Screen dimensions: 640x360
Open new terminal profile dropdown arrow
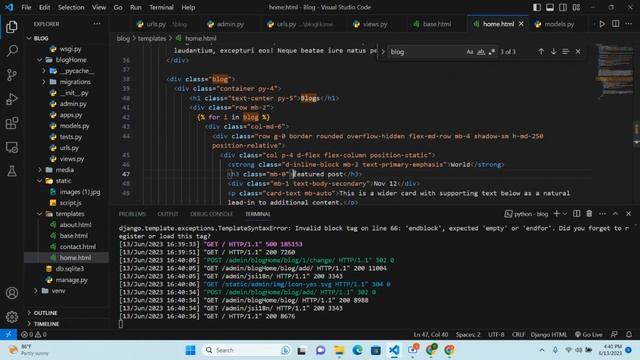[x=565, y=213]
